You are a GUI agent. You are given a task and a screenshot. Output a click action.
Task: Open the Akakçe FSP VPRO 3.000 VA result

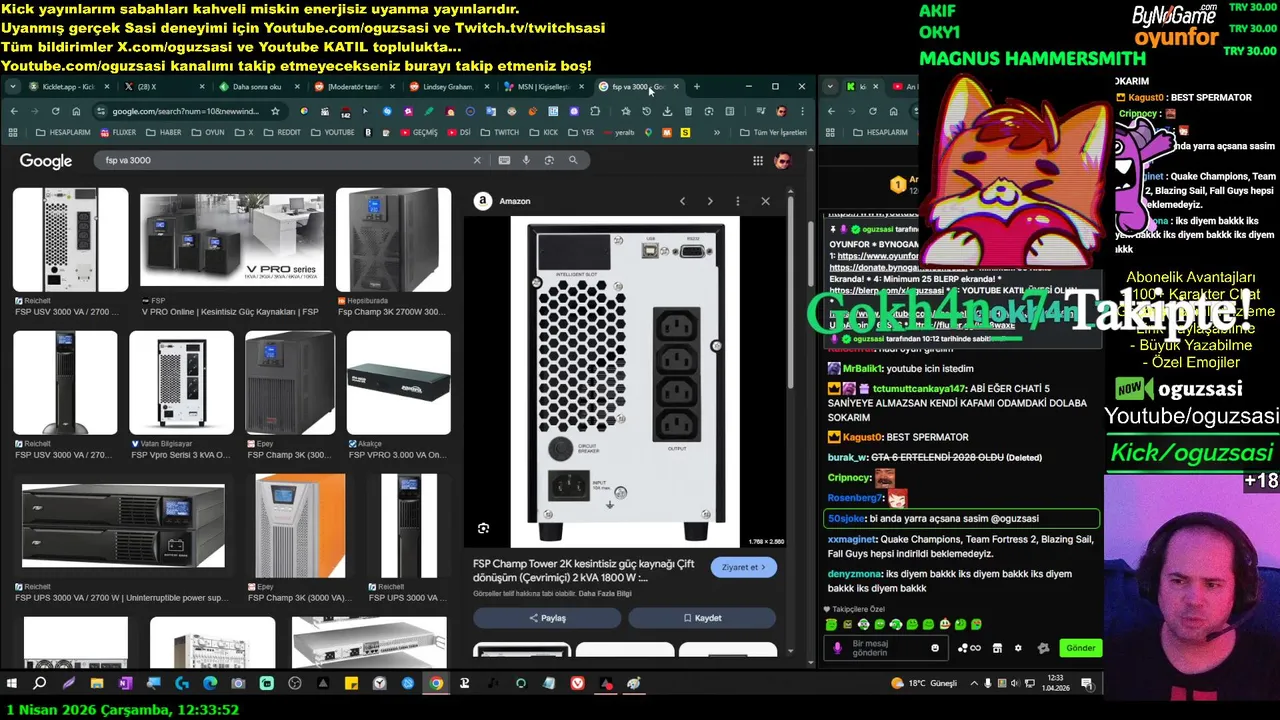(x=398, y=383)
